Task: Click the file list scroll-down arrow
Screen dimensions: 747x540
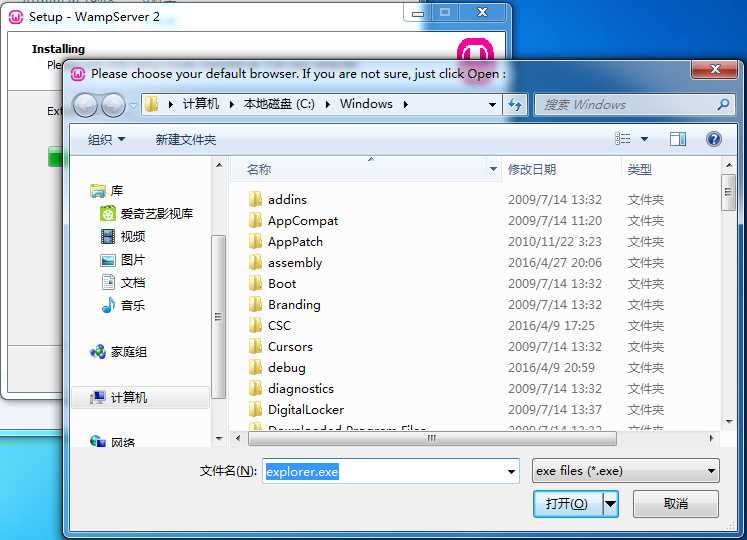Action: pos(728,421)
